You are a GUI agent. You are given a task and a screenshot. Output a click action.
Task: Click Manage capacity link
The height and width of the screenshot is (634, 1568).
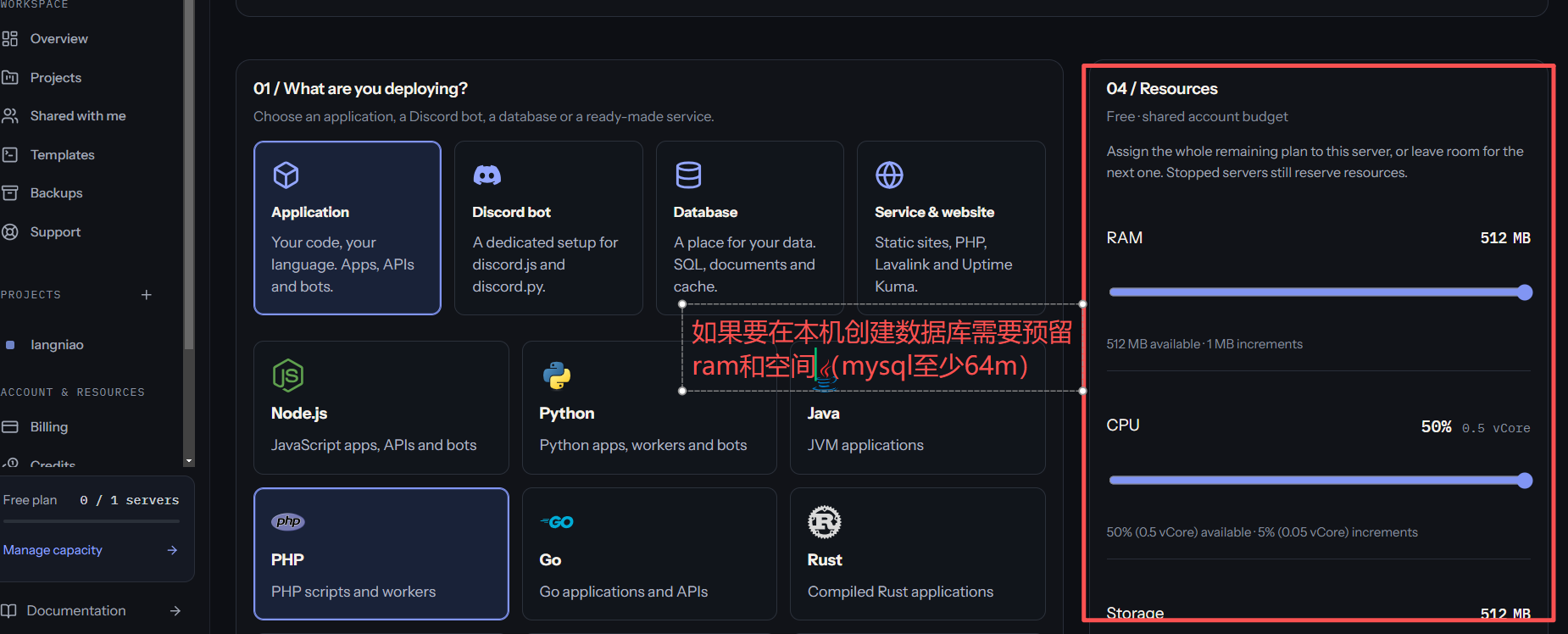pos(53,550)
